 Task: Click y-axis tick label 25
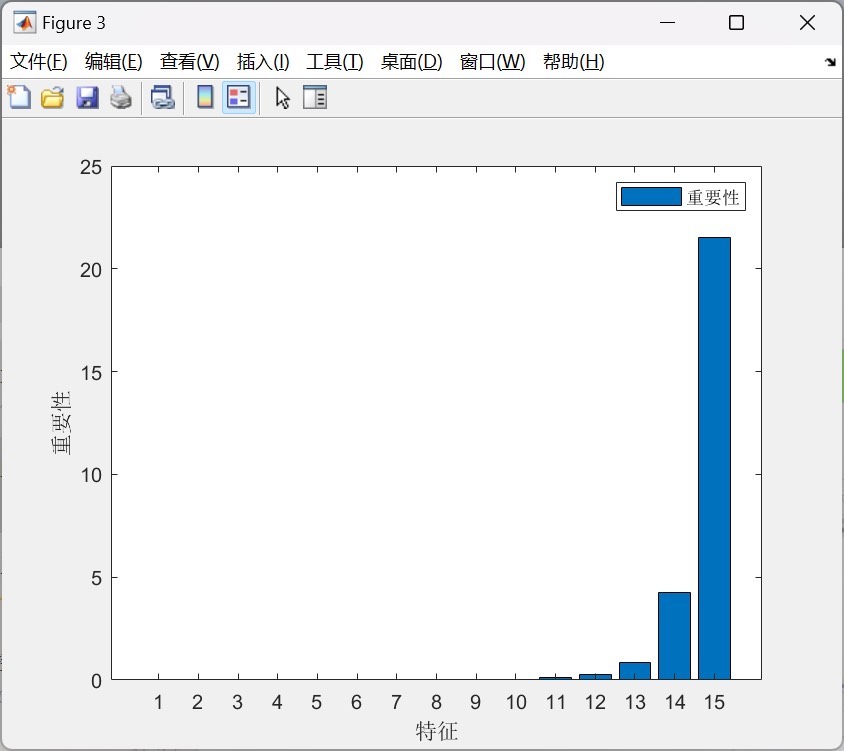pos(91,167)
